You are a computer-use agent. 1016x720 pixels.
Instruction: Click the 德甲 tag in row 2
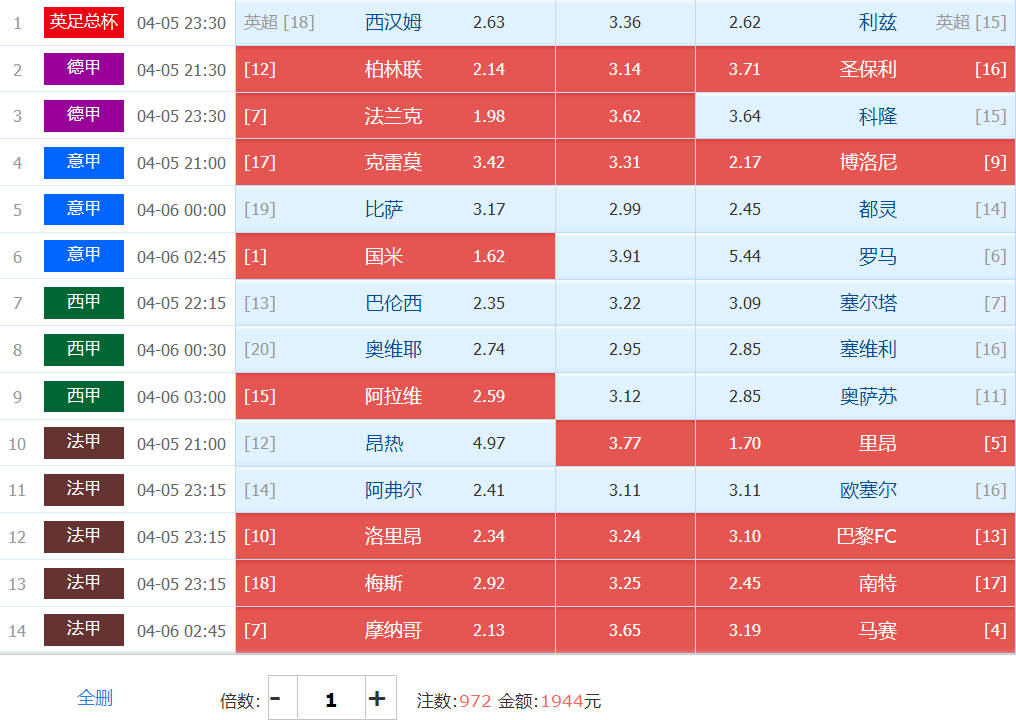click(84, 69)
